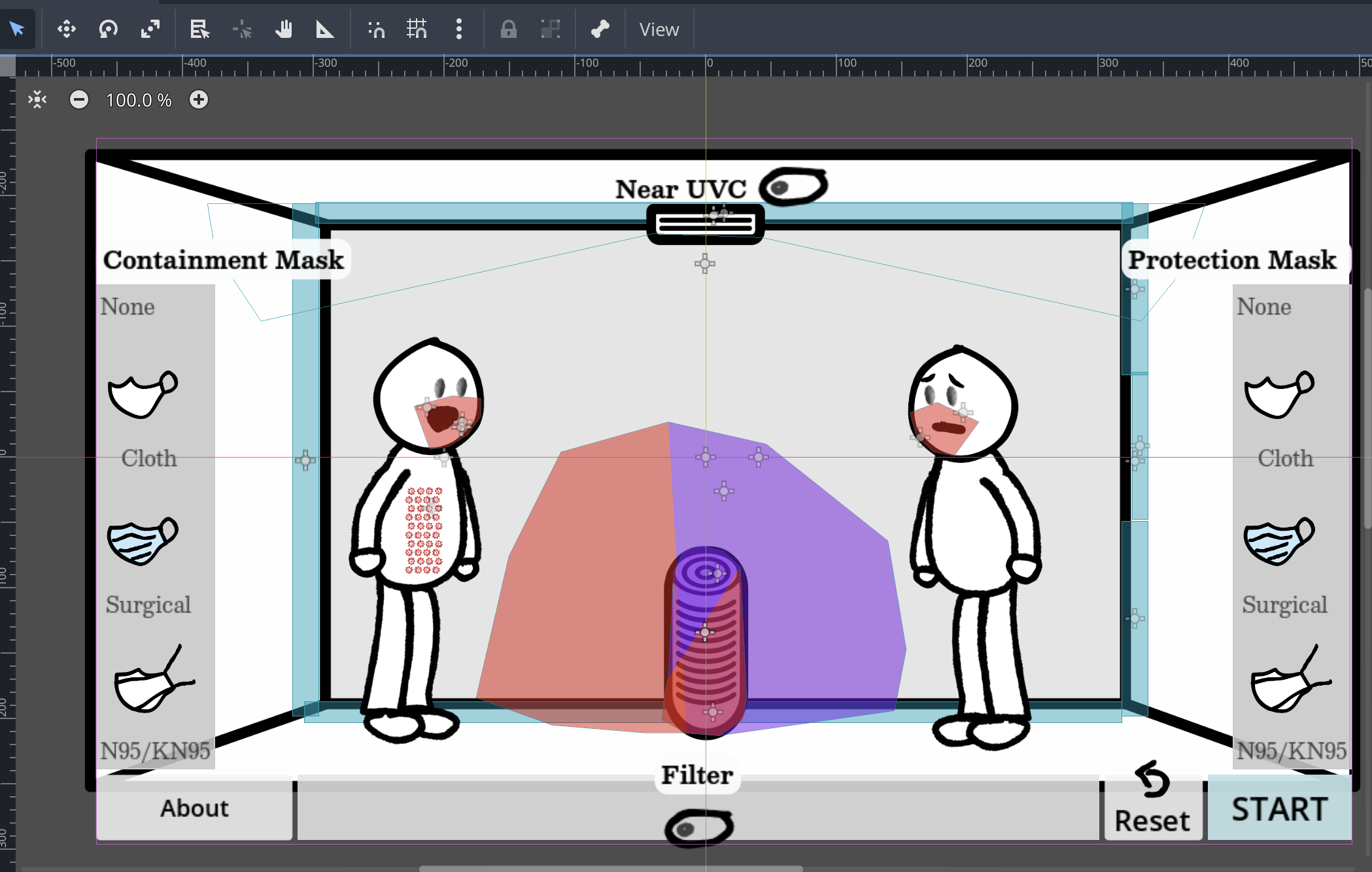
Task: Open snapping options three-dot menu
Action: [x=458, y=29]
